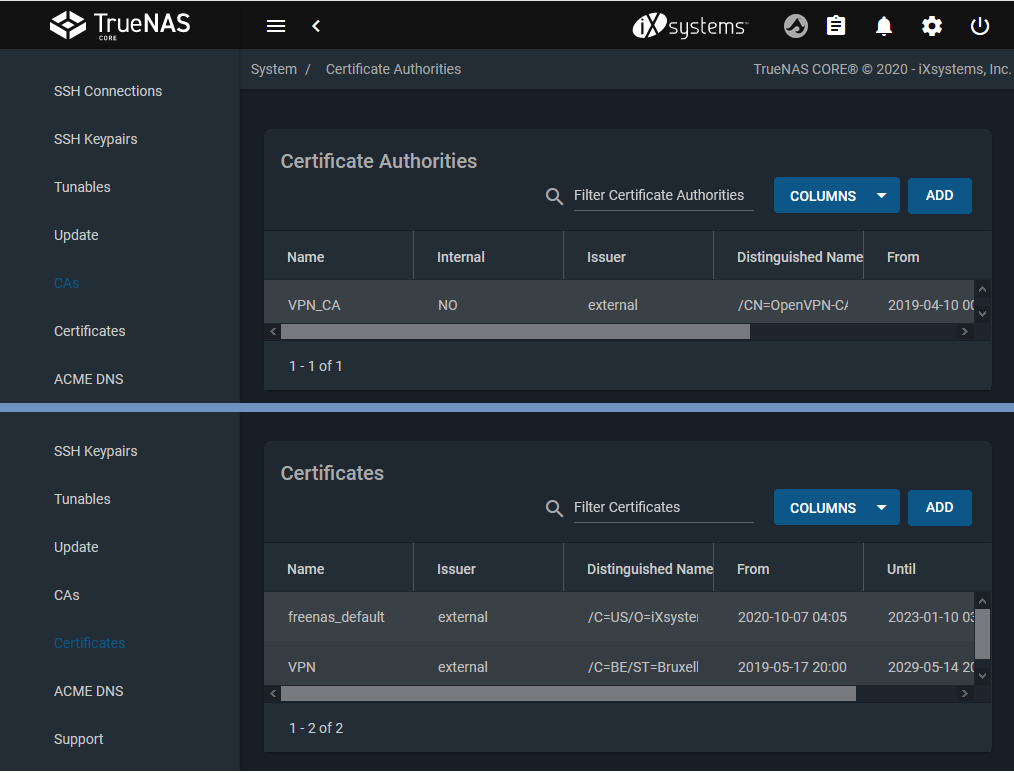Open COLUMNS dropdown in Certificate Authorities
1014x773 pixels.
tap(836, 196)
